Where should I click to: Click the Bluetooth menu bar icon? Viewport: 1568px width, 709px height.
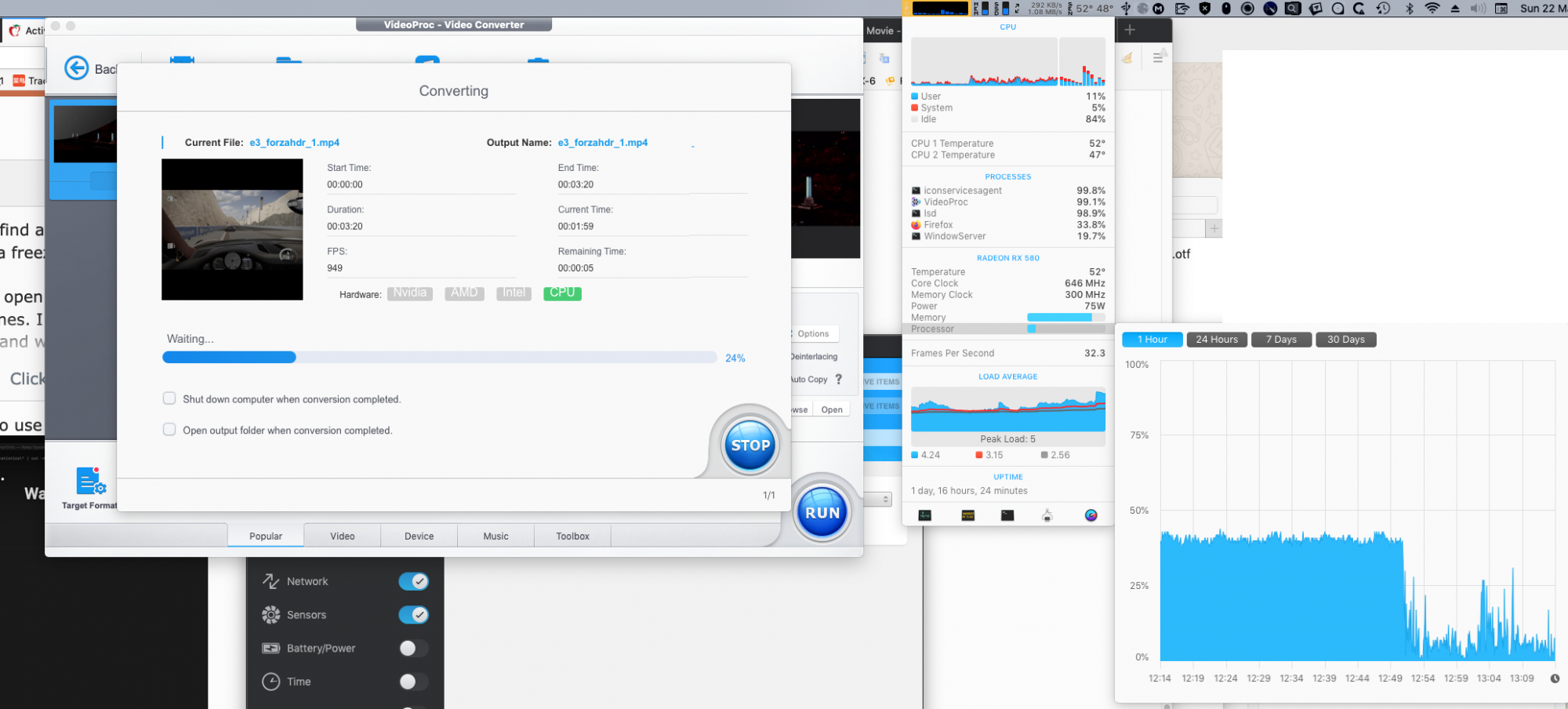(1409, 9)
